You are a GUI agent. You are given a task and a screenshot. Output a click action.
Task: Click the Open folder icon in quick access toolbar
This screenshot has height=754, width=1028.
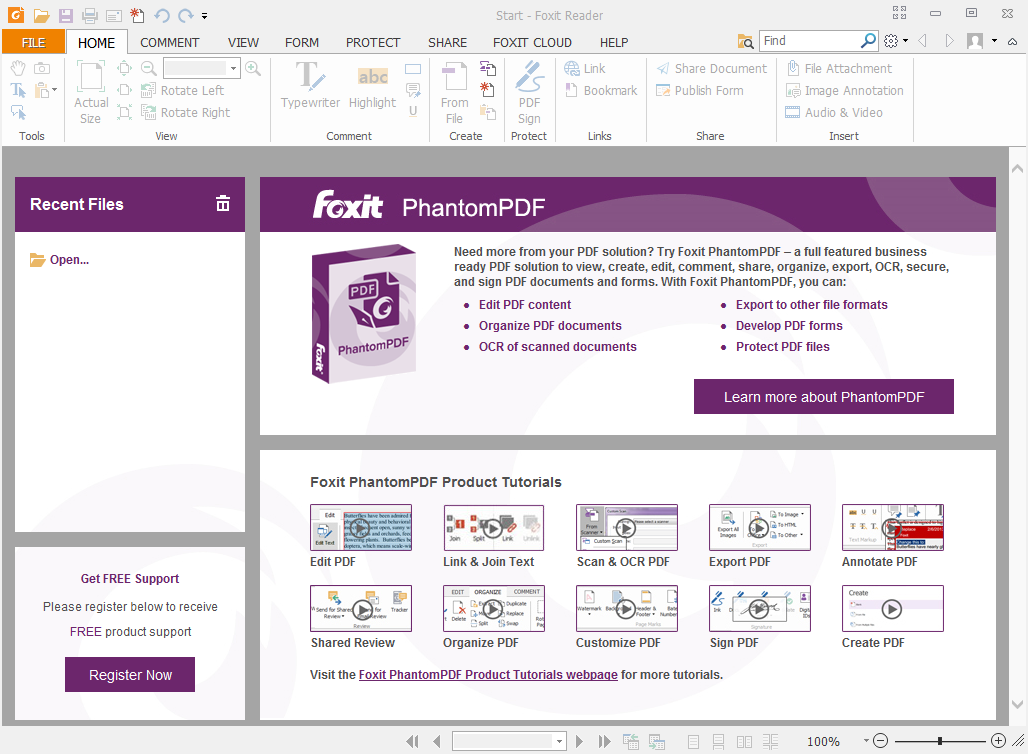click(x=41, y=15)
